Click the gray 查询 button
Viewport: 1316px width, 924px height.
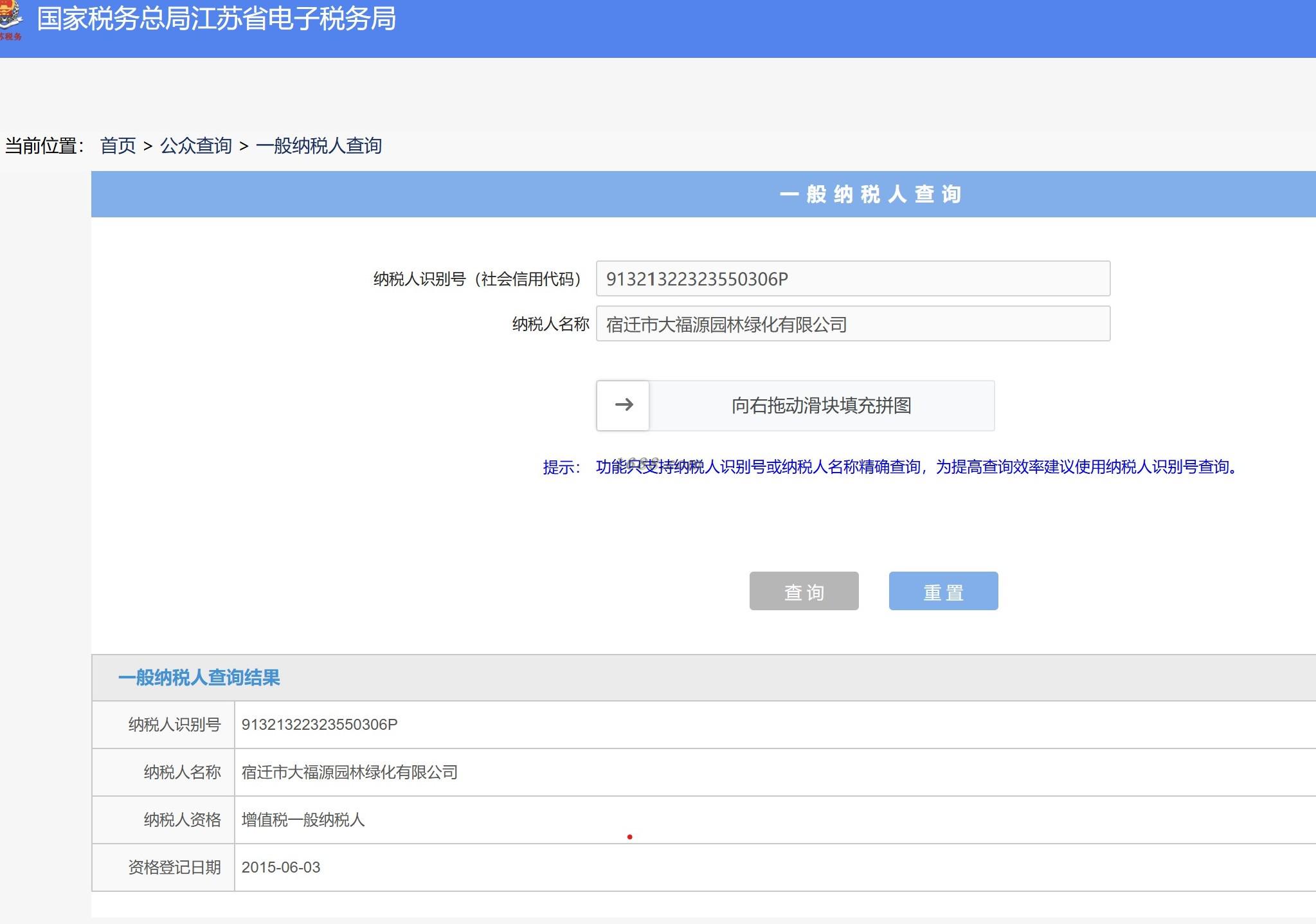(x=804, y=591)
